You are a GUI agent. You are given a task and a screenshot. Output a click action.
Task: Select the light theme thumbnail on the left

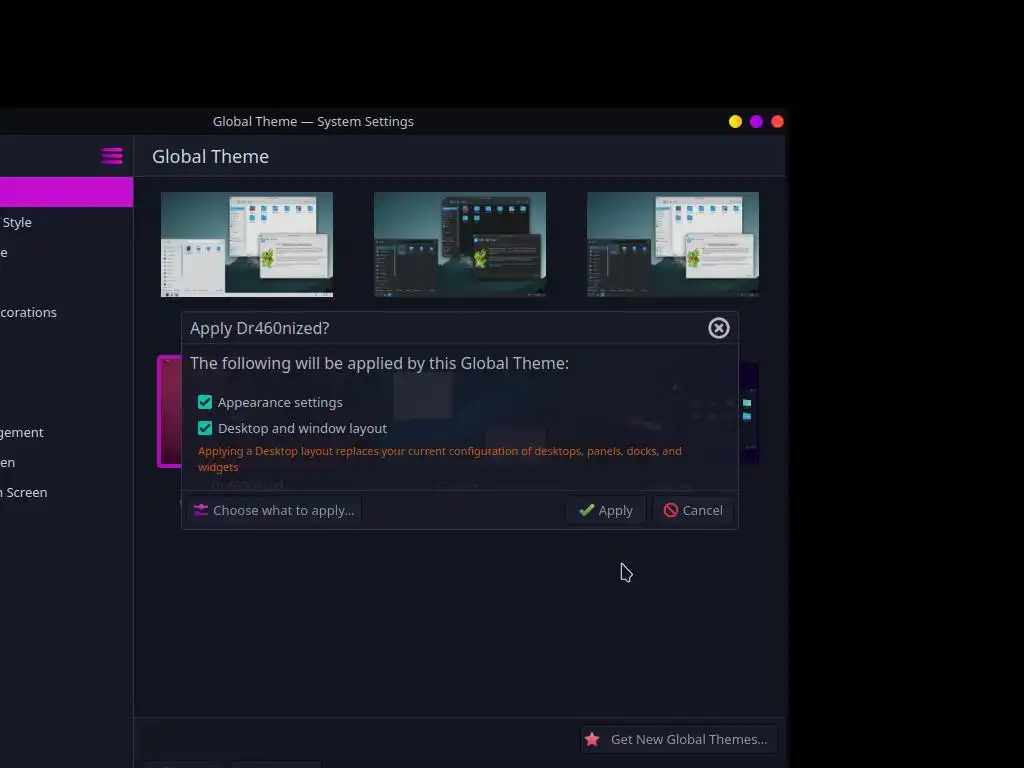pyautogui.click(x=247, y=244)
